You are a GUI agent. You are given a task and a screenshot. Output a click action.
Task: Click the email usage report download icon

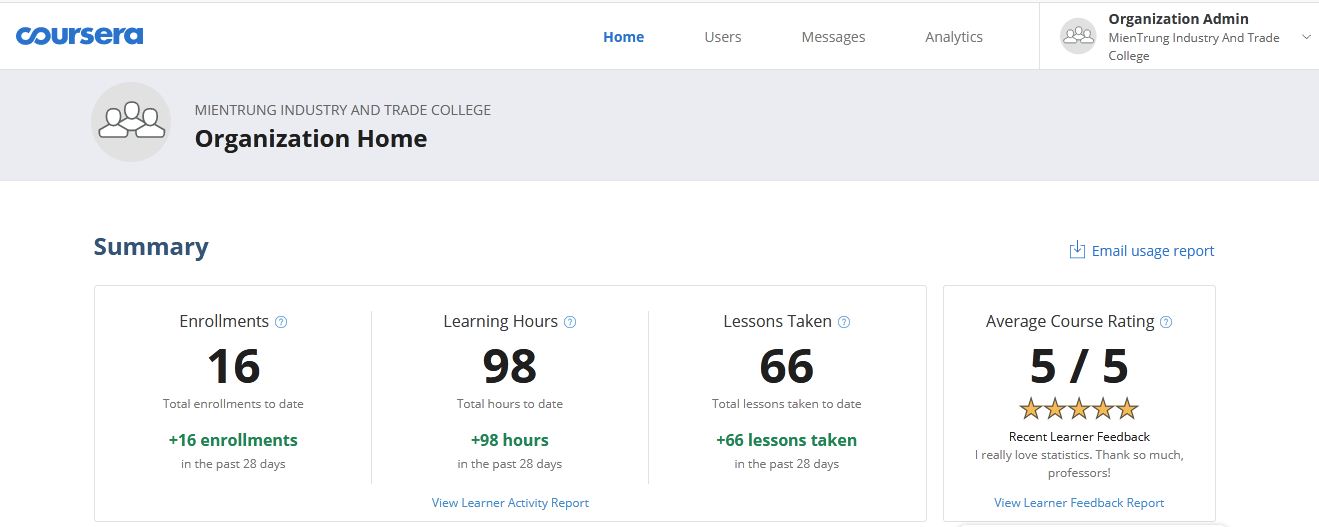tap(1077, 250)
